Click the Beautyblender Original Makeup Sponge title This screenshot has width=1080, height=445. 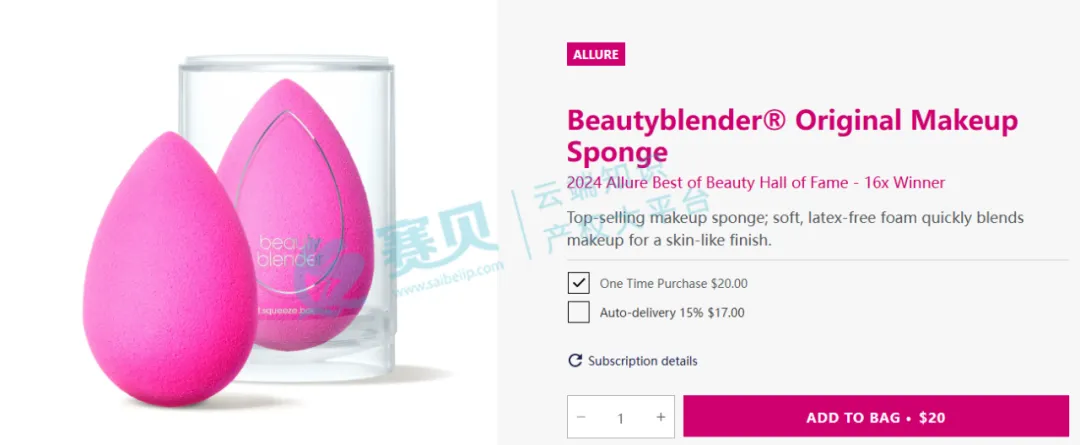791,136
